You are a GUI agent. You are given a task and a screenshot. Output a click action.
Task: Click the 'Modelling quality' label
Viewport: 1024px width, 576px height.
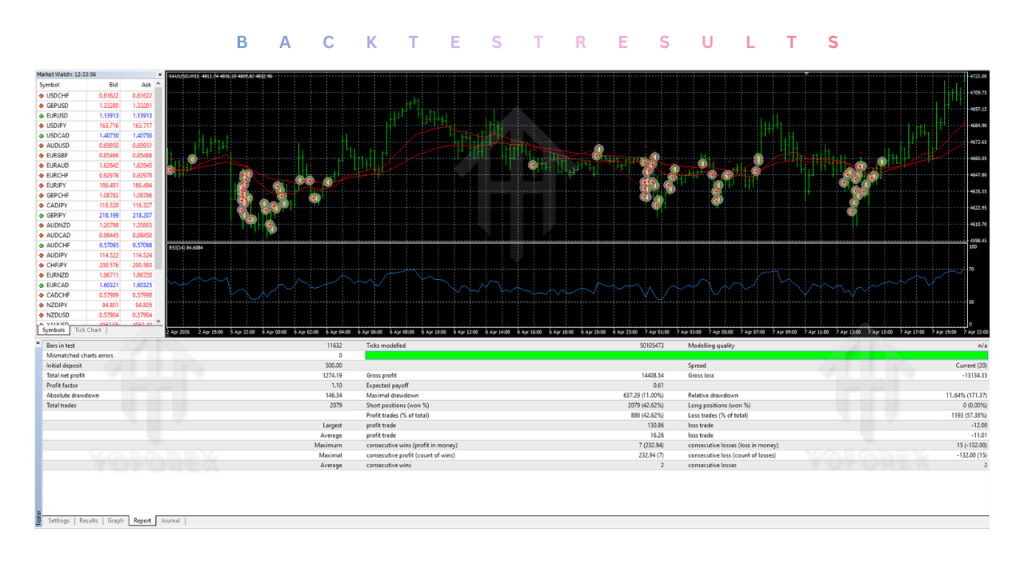coord(711,345)
